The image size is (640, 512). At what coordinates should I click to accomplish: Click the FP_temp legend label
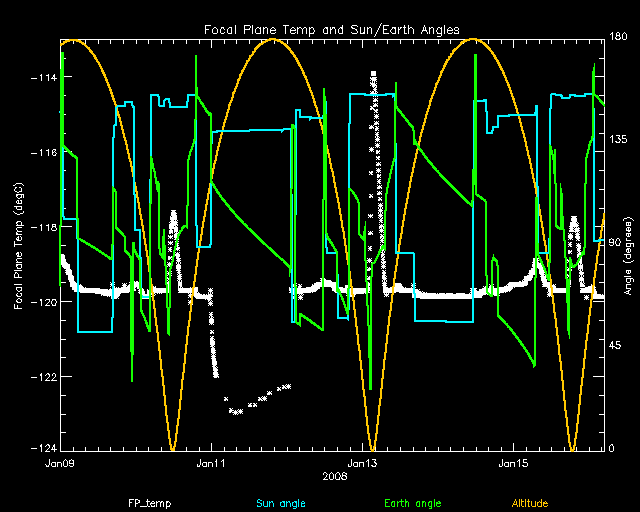tap(147, 503)
